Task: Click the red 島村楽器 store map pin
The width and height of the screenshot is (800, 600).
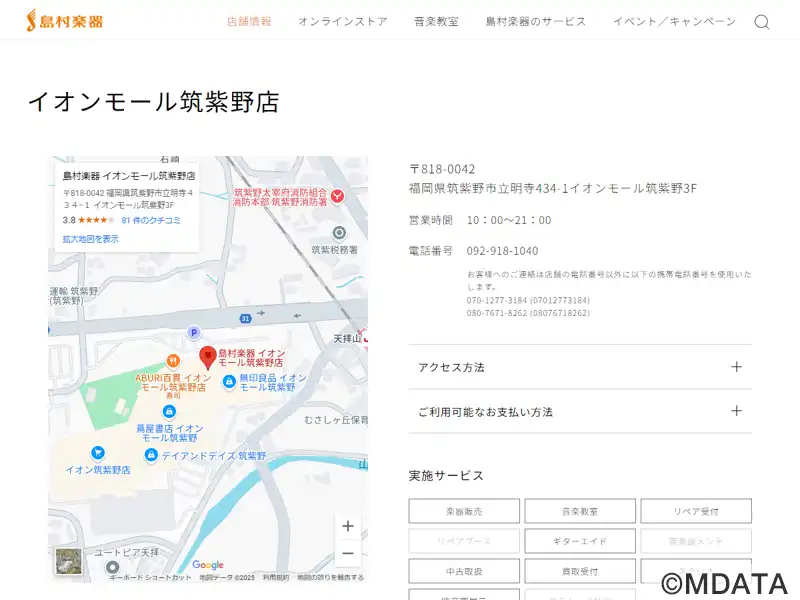Action: click(208, 357)
